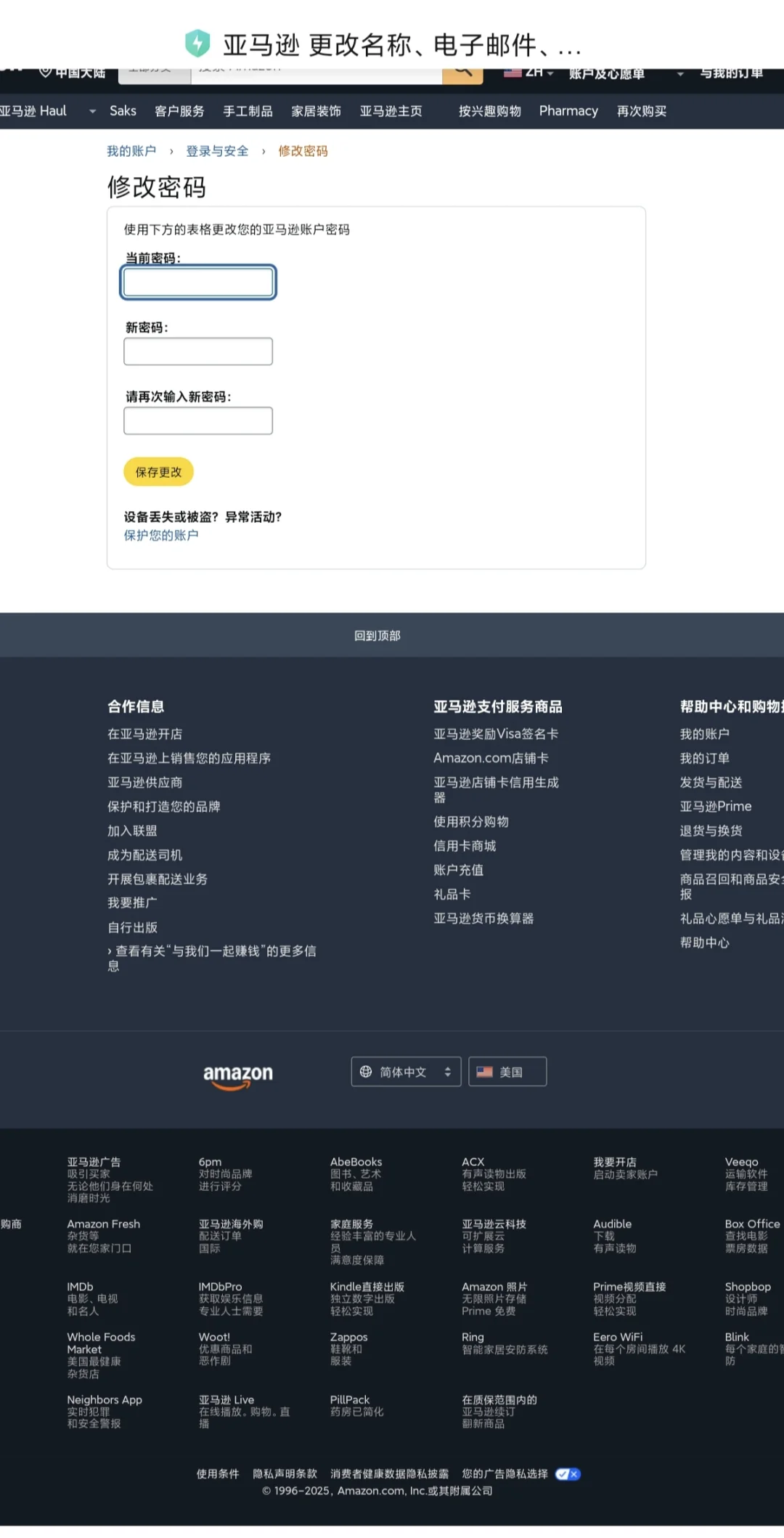784x1538 pixels.
Task: Open the 简体中文 language dropdown
Action: [406, 1072]
